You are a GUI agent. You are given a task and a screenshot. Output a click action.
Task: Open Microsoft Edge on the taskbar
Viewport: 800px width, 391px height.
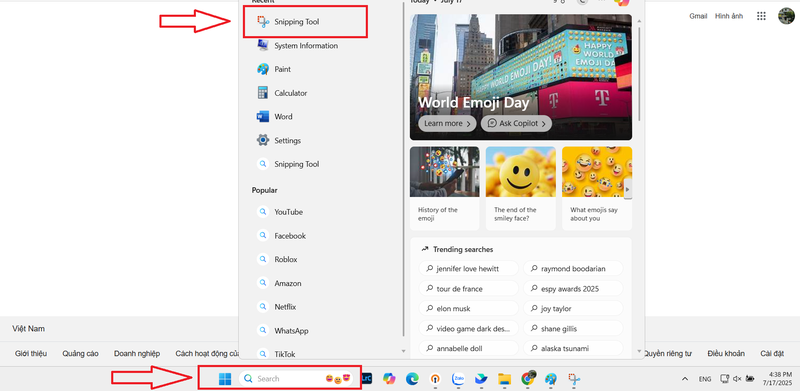coord(412,379)
